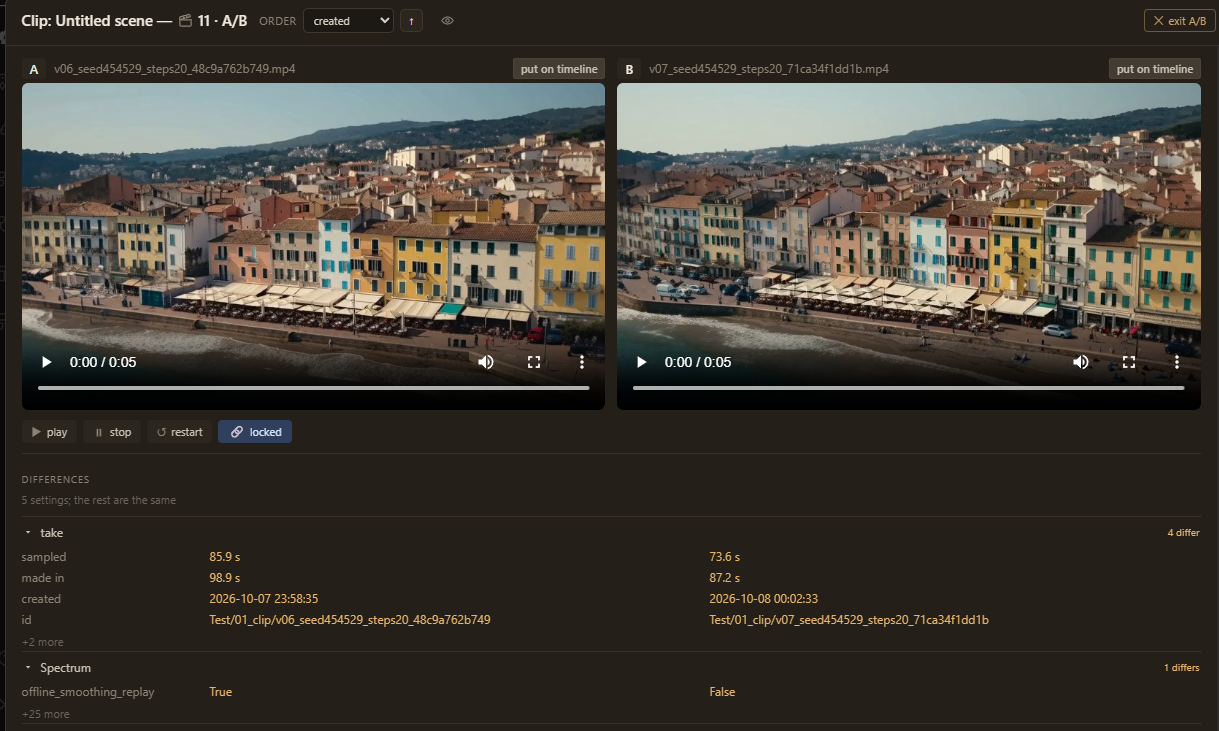Click id value ending 48c9a762b749
Screen dimensions: 1219x731
349,620
